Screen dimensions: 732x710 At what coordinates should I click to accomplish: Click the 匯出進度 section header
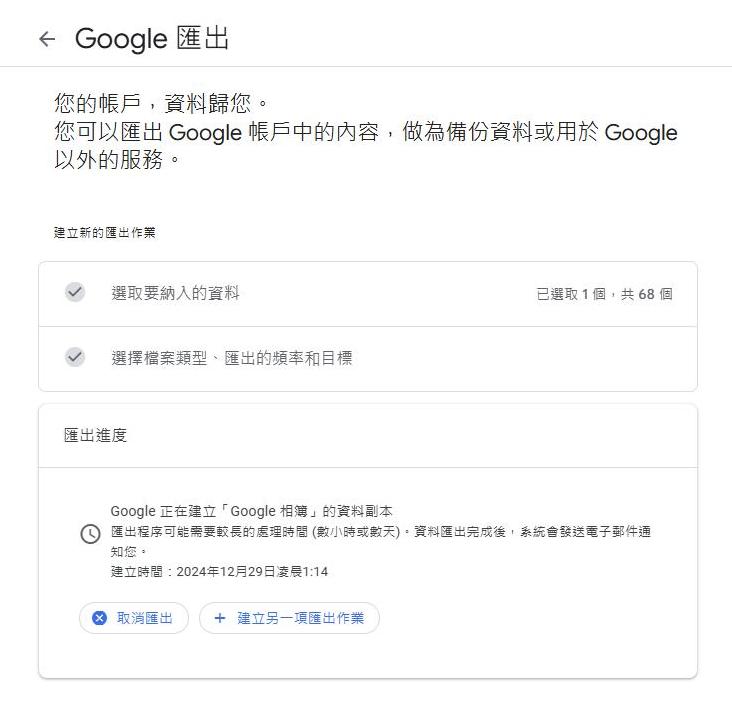tap(95, 435)
